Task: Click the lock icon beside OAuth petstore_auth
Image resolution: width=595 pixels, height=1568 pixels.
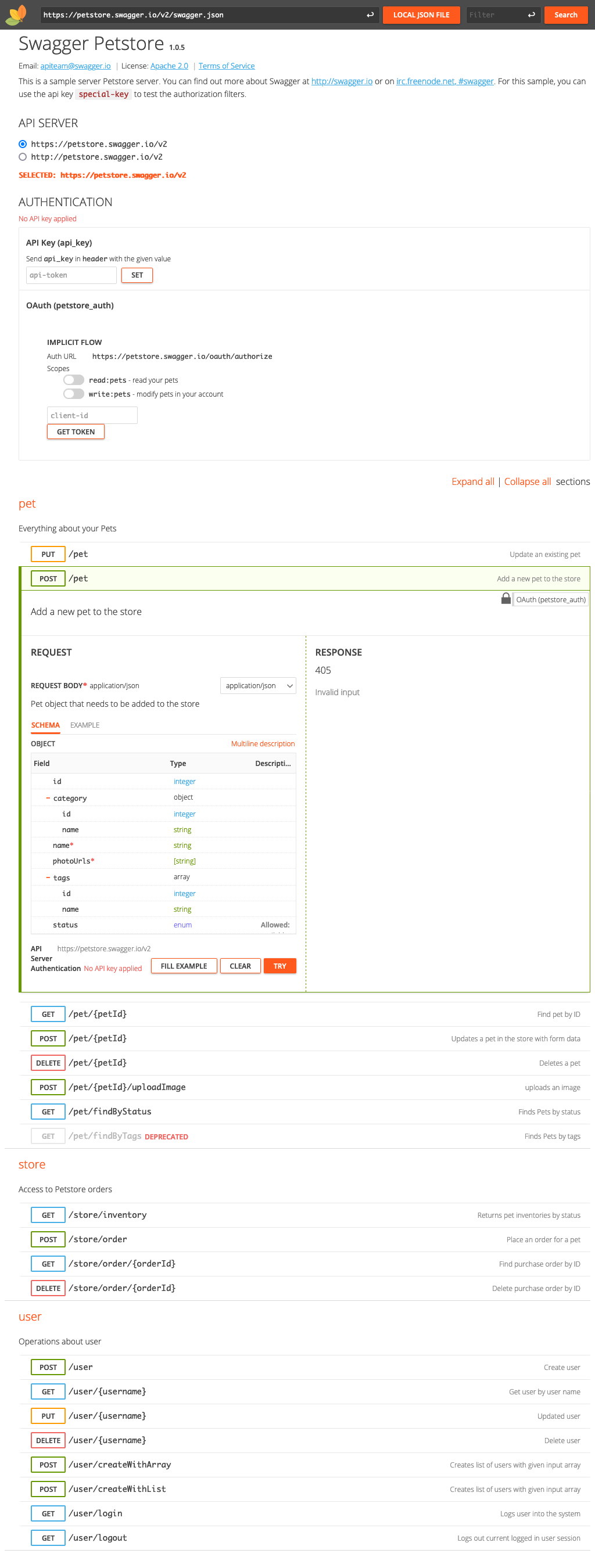Action: [x=506, y=598]
